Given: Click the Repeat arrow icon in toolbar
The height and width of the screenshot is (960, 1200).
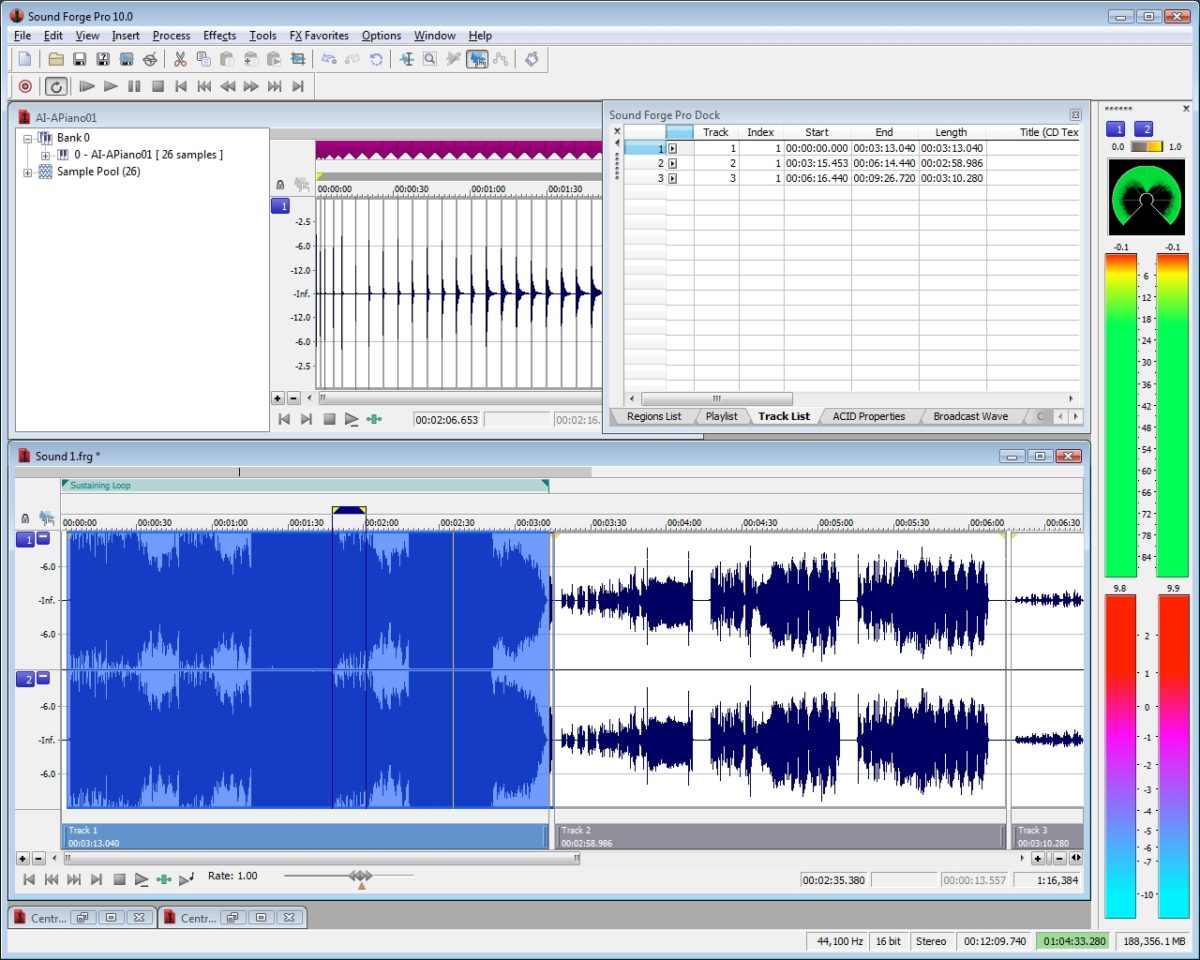Looking at the screenshot, I should coord(376,60).
